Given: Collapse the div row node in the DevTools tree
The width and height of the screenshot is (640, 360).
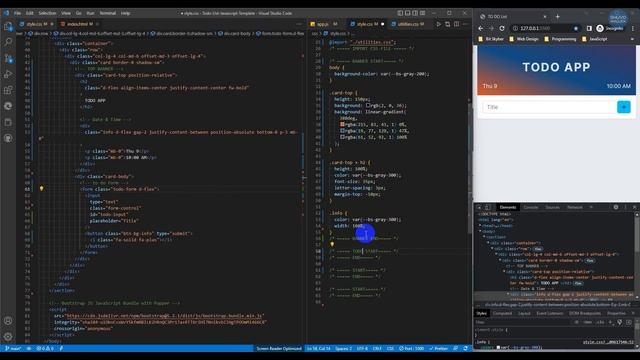Looking at the screenshot, I should pyautogui.click(x=492, y=249).
